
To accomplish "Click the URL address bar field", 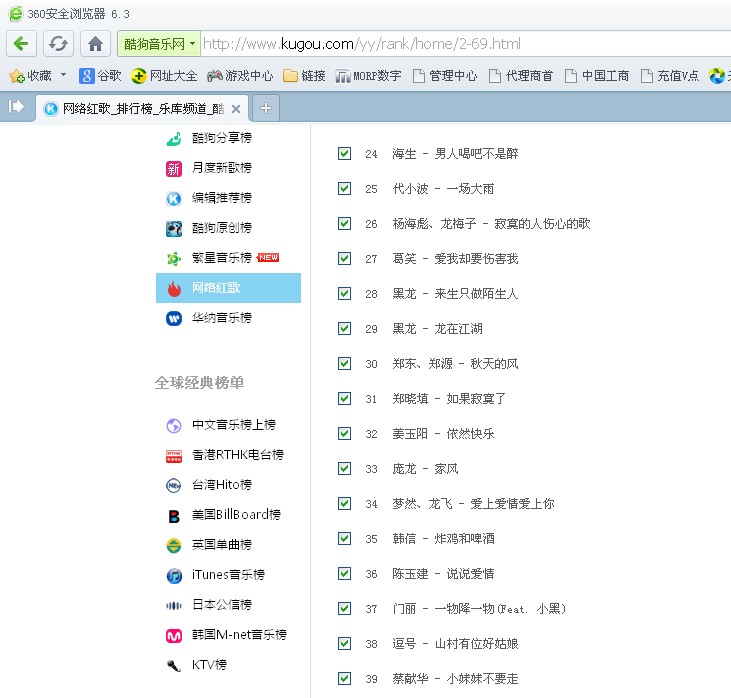I will [x=450, y=44].
